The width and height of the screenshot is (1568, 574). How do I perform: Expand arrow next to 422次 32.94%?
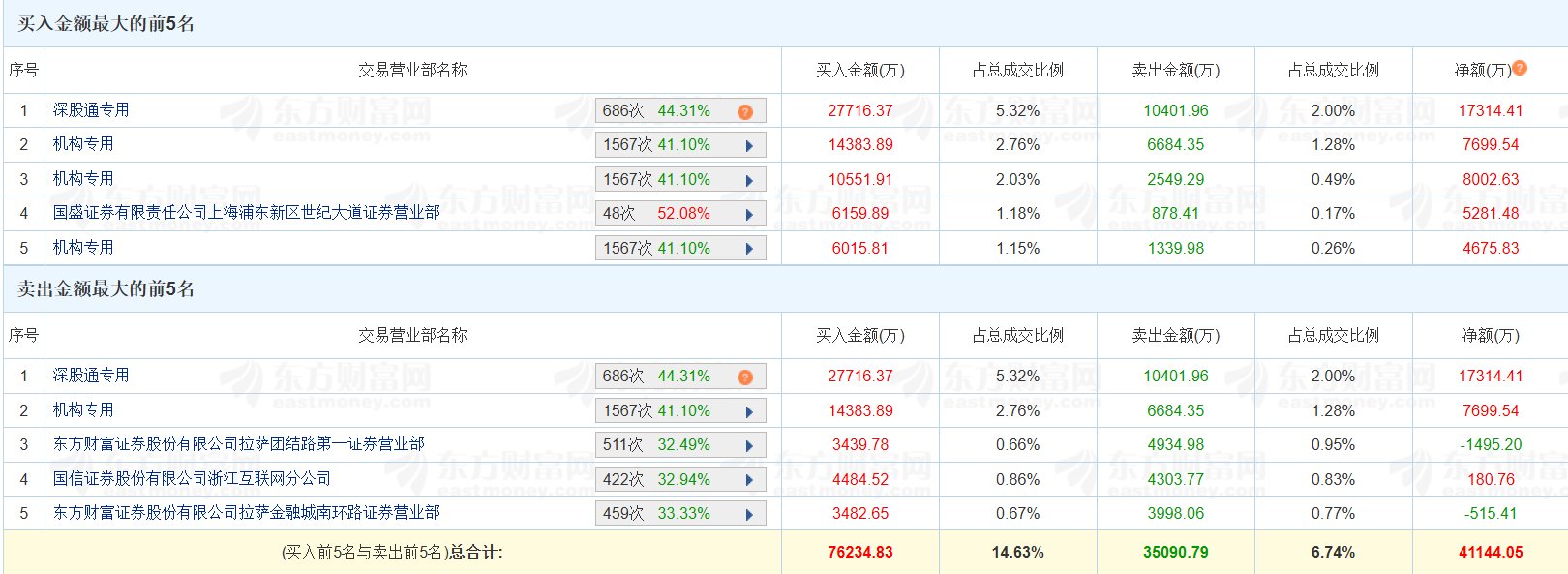(x=749, y=481)
